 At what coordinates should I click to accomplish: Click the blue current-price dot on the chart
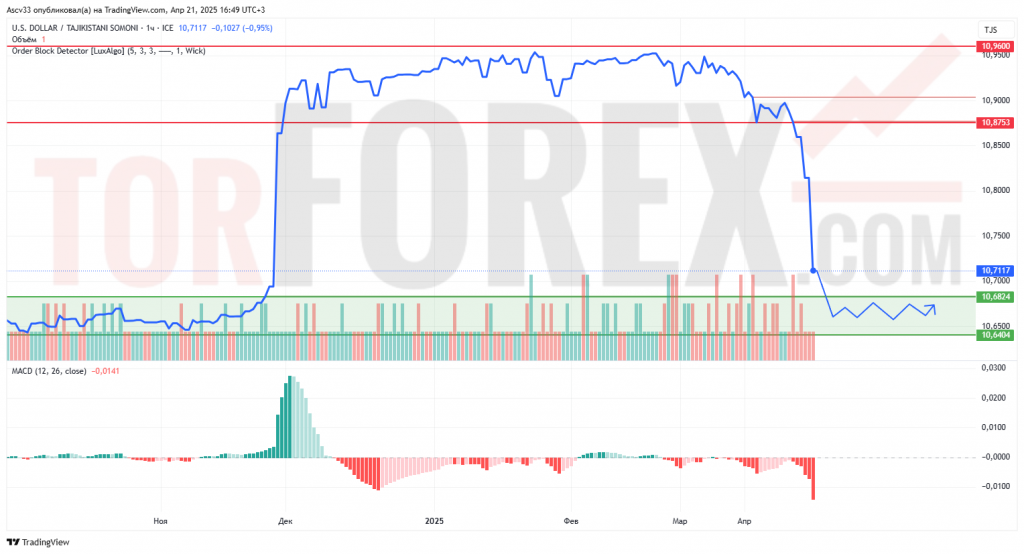point(813,270)
